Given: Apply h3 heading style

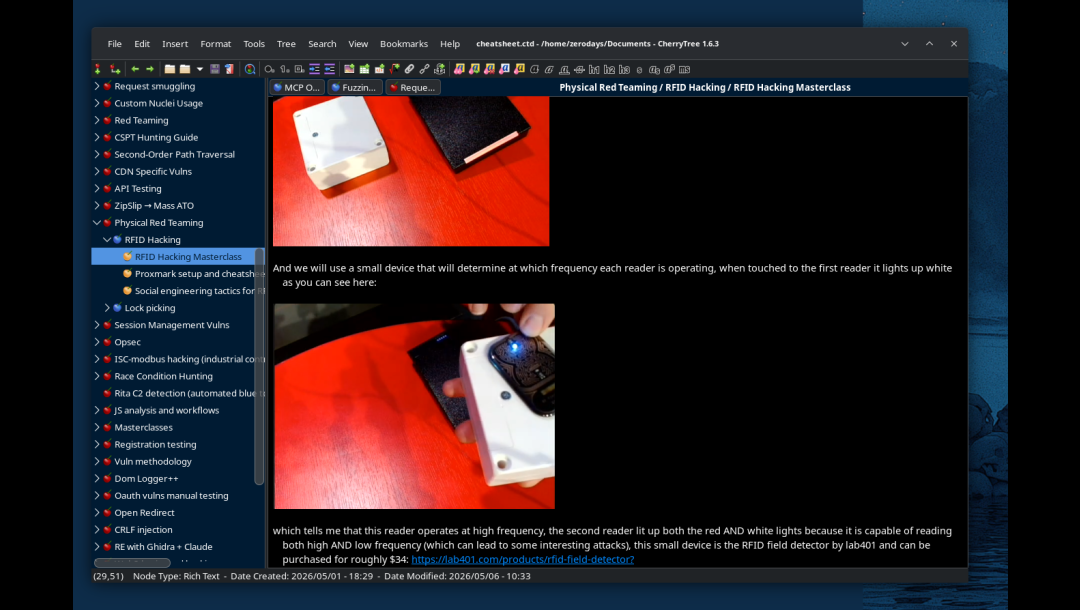Looking at the screenshot, I should [624, 69].
